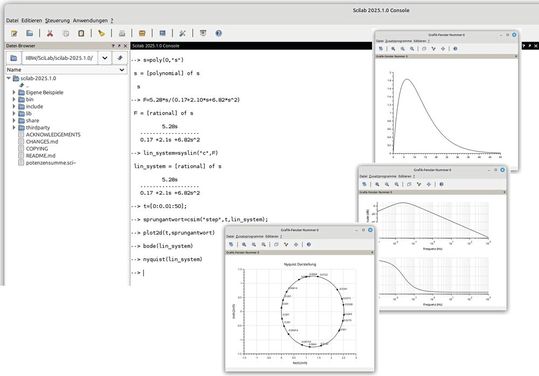Open the Anwendungen menu

coord(90,21)
